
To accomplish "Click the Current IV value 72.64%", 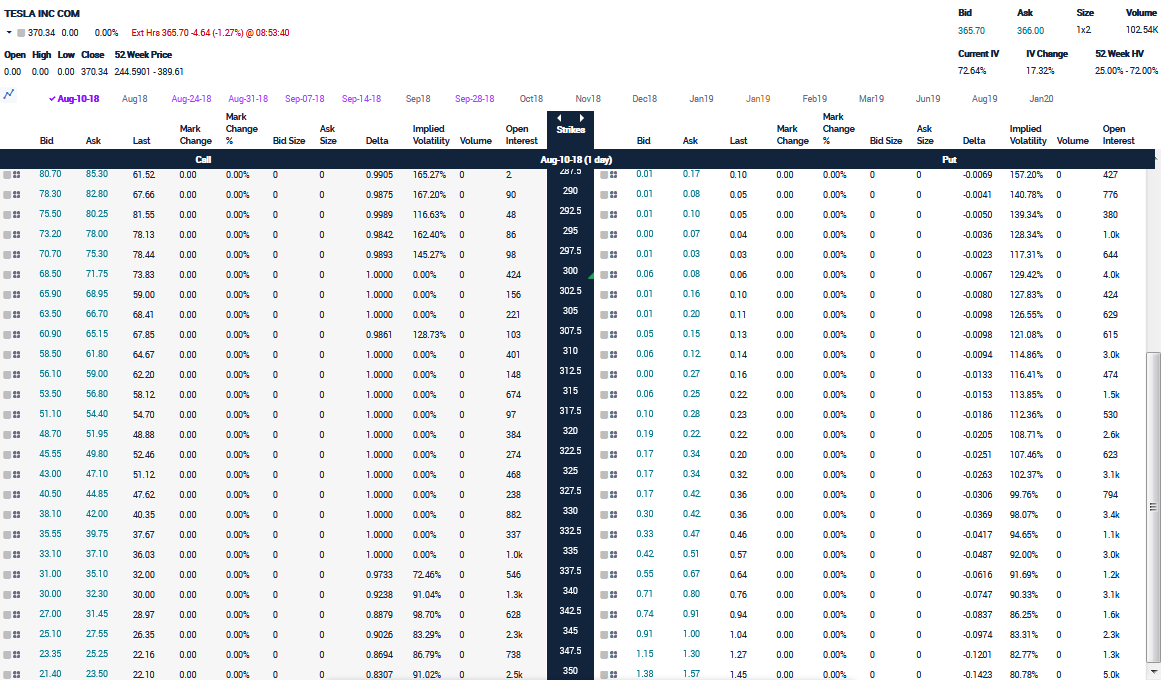I will (x=971, y=71).
